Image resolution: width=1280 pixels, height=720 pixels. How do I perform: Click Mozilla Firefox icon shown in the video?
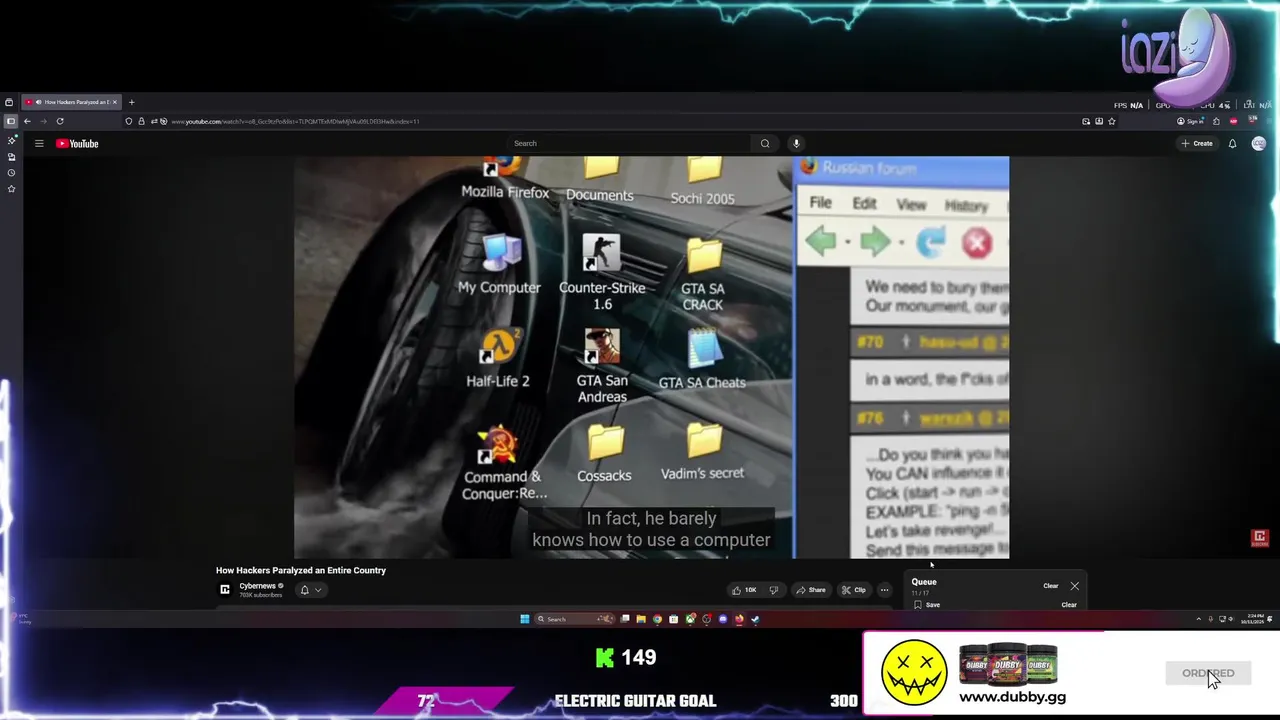tap(504, 180)
